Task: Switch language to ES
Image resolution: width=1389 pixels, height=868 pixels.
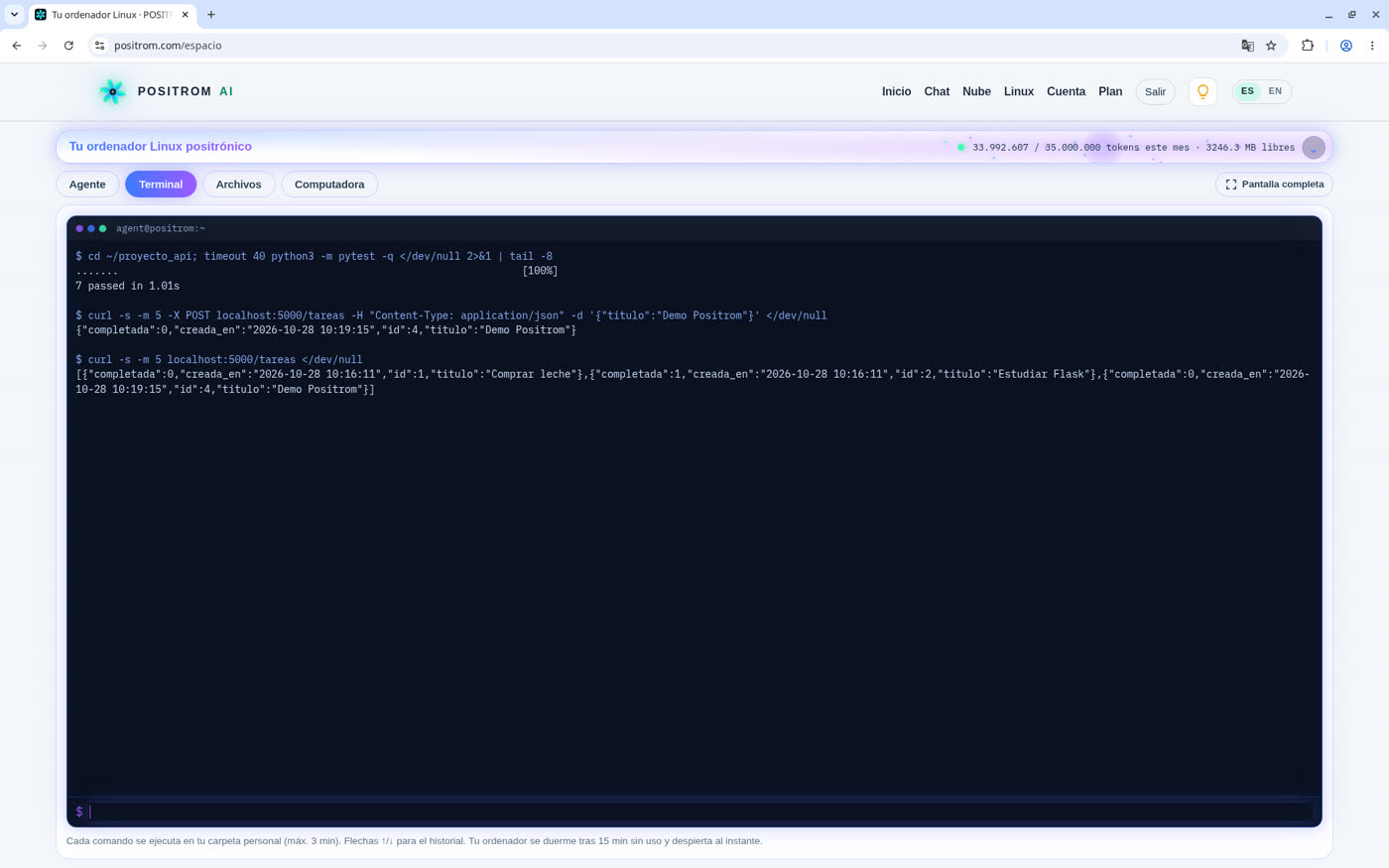Action: click(1247, 91)
